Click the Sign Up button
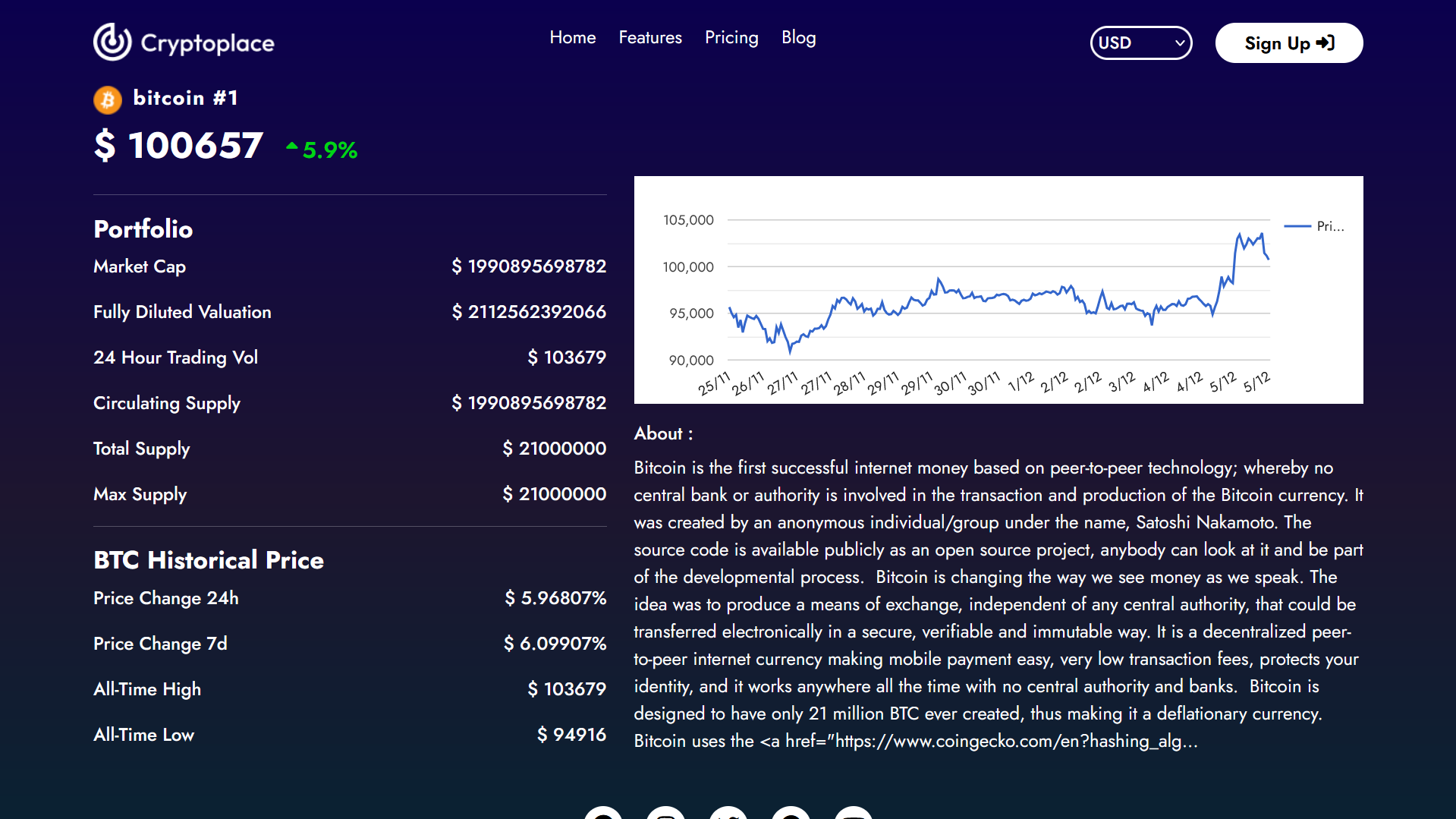Image resolution: width=1456 pixels, height=819 pixels. point(1289,43)
